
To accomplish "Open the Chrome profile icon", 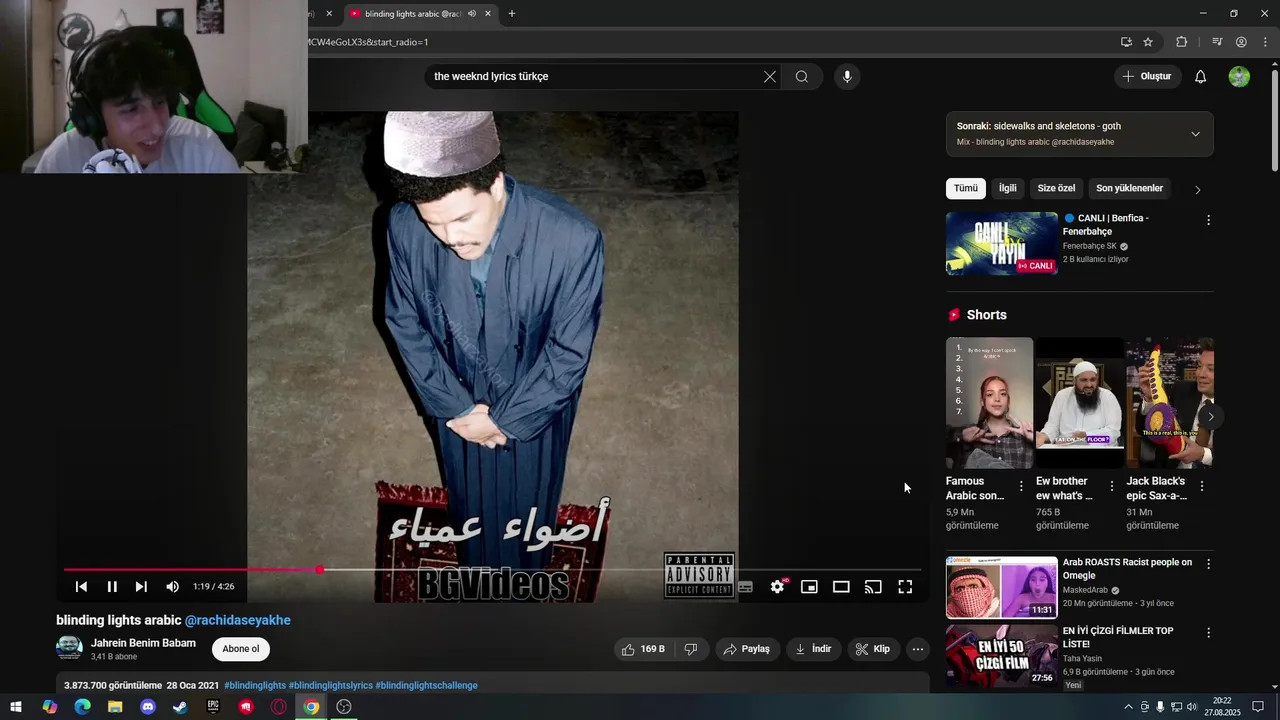I will 1241,42.
